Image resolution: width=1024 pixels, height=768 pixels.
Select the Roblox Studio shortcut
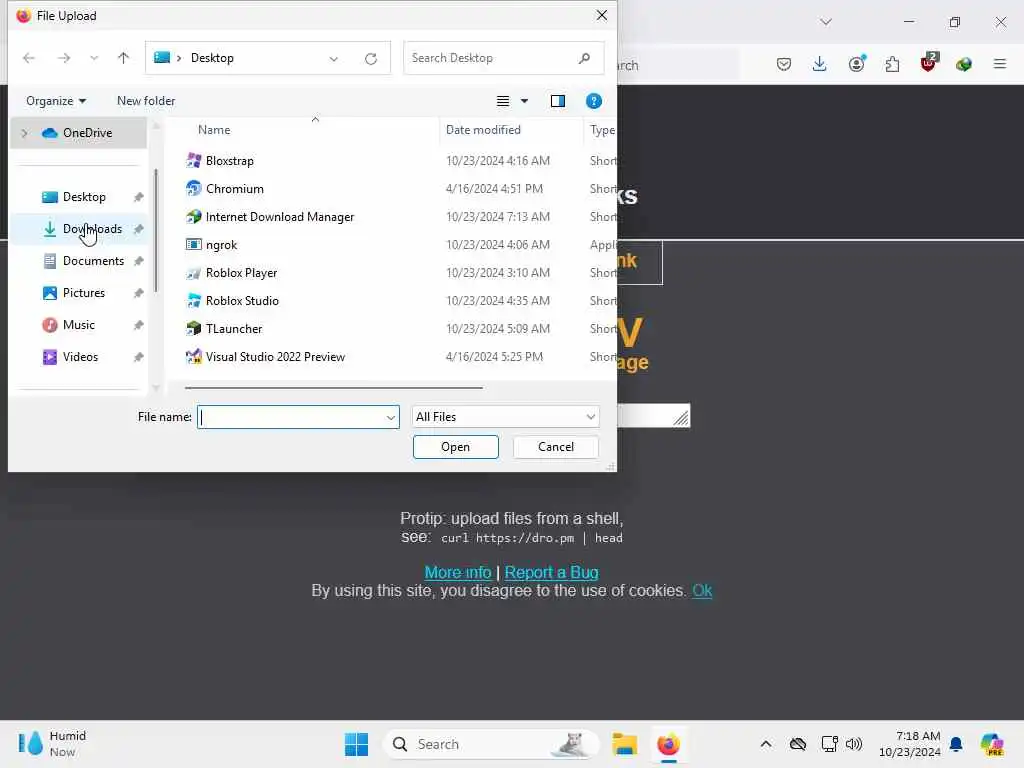[242, 301]
